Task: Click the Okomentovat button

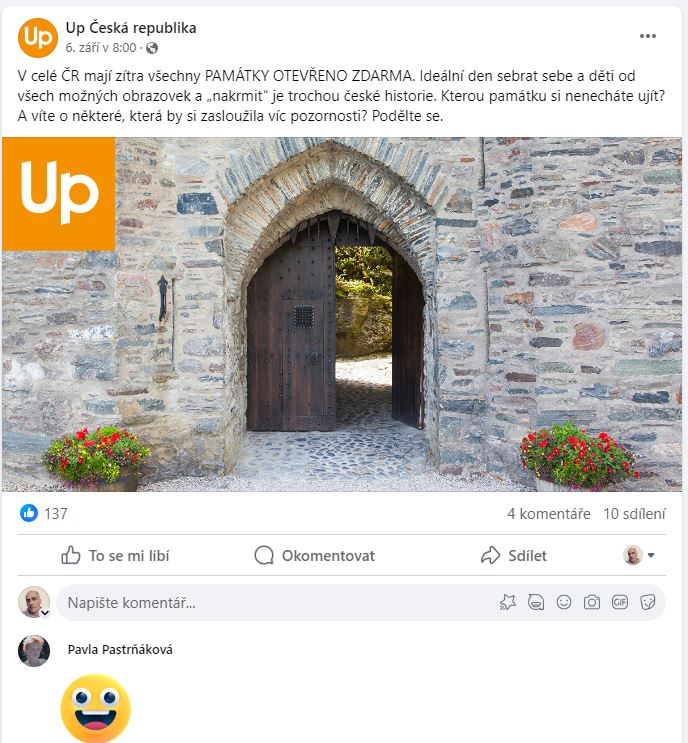Action: click(314, 555)
